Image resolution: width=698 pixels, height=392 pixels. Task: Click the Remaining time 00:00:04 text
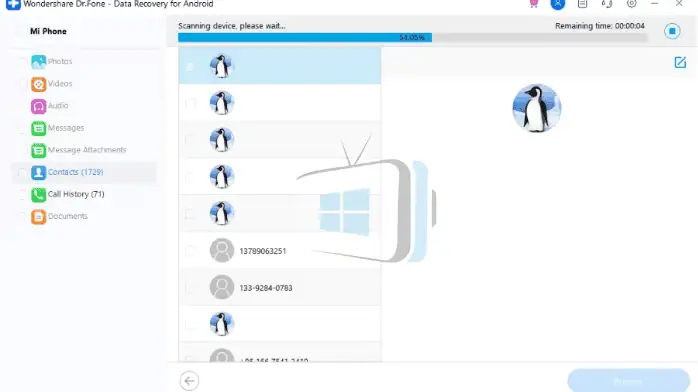(x=600, y=26)
